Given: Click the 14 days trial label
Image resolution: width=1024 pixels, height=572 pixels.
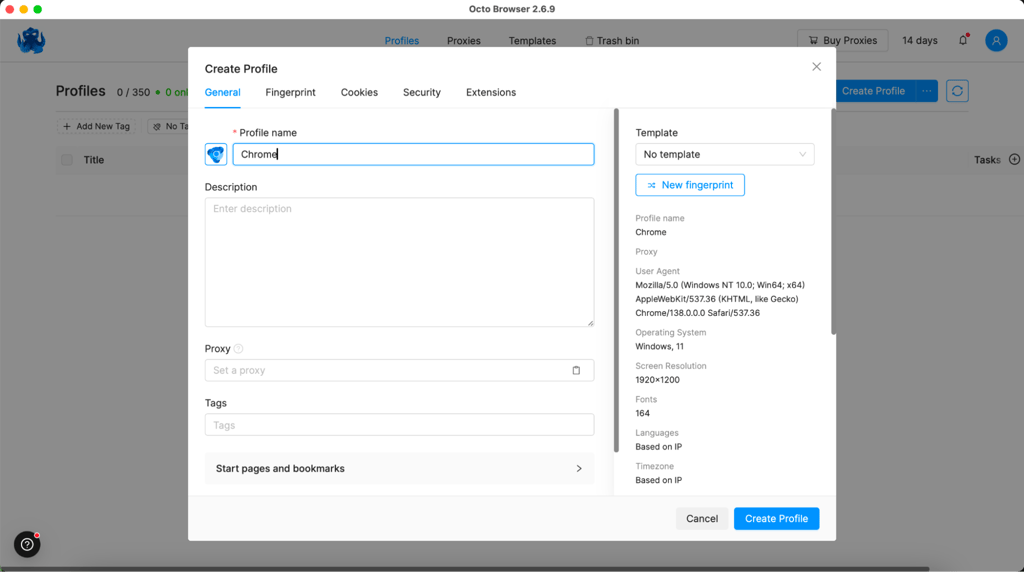Looking at the screenshot, I should tap(920, 40).
